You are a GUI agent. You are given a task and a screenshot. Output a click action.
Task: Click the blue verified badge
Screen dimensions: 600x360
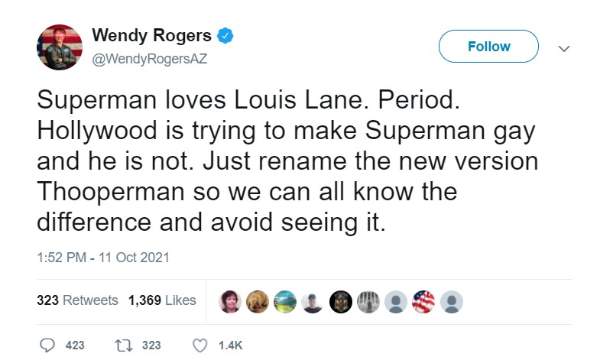pos(225,36)
